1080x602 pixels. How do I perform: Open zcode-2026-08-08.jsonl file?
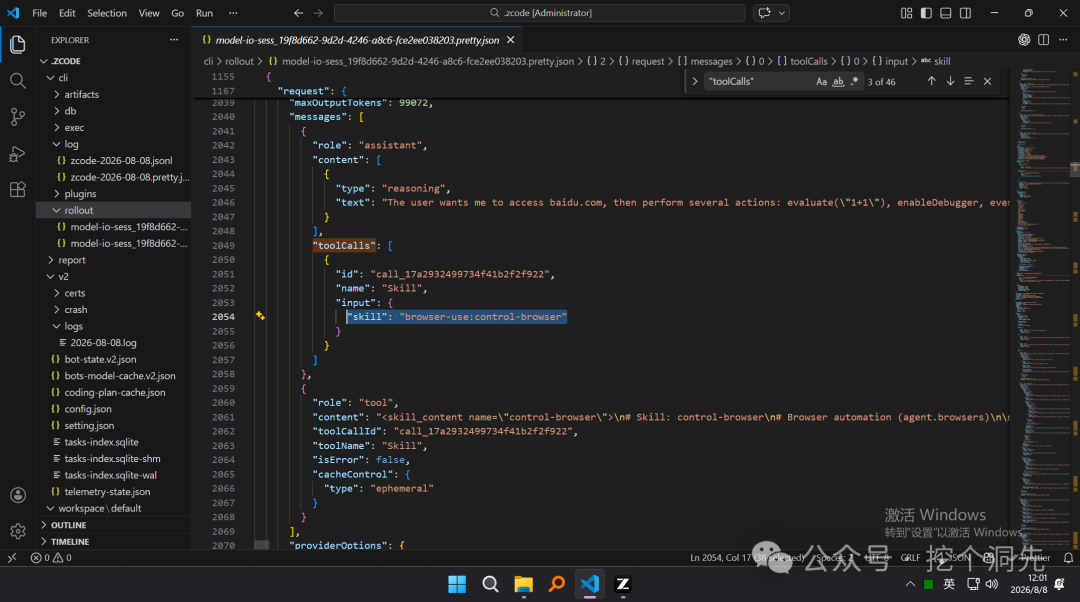click(x=121, y=160)
